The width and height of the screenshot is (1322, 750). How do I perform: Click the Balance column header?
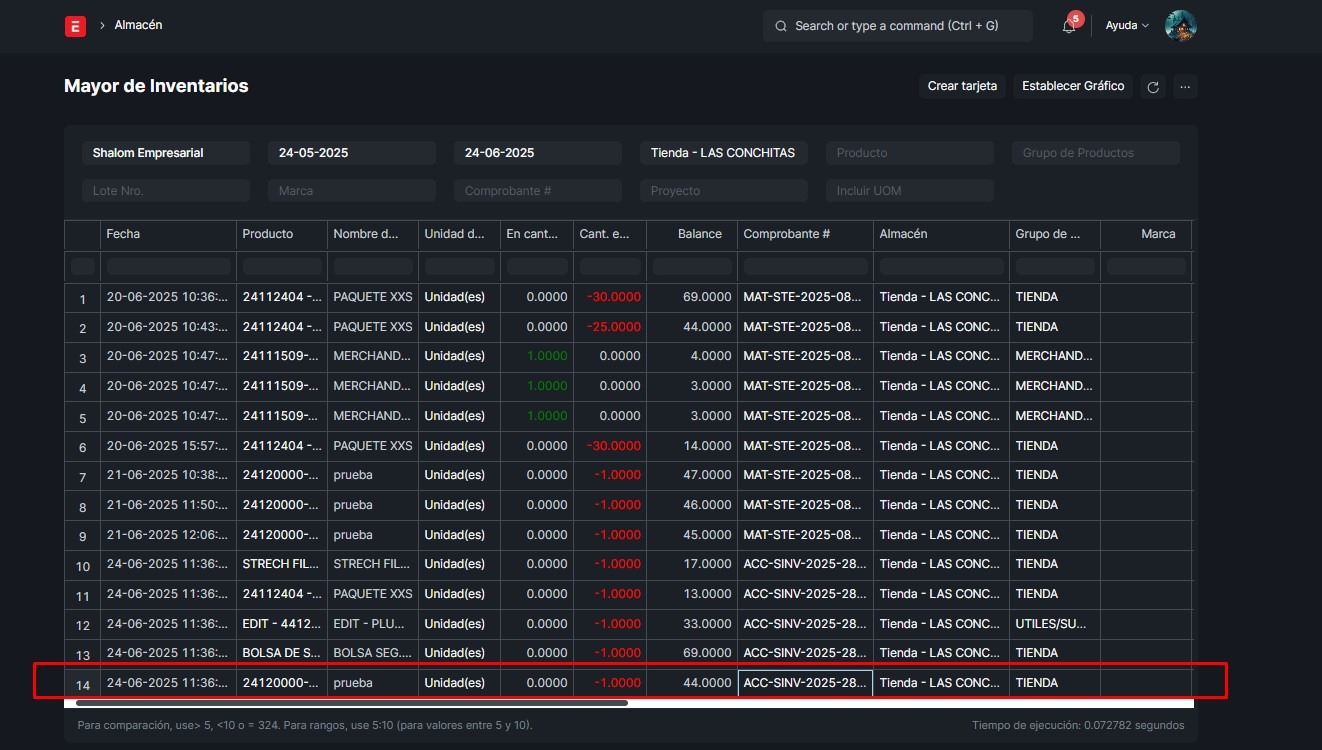pyautogui.click(x=699, y=234)
